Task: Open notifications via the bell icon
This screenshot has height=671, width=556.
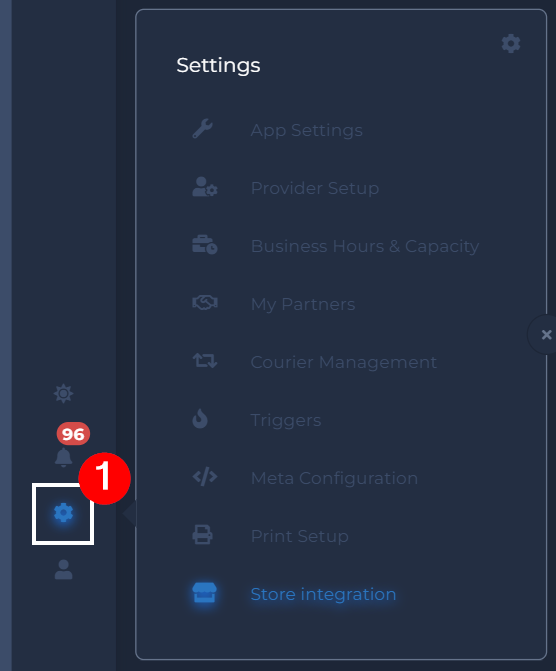Action: tap(63, 457)
